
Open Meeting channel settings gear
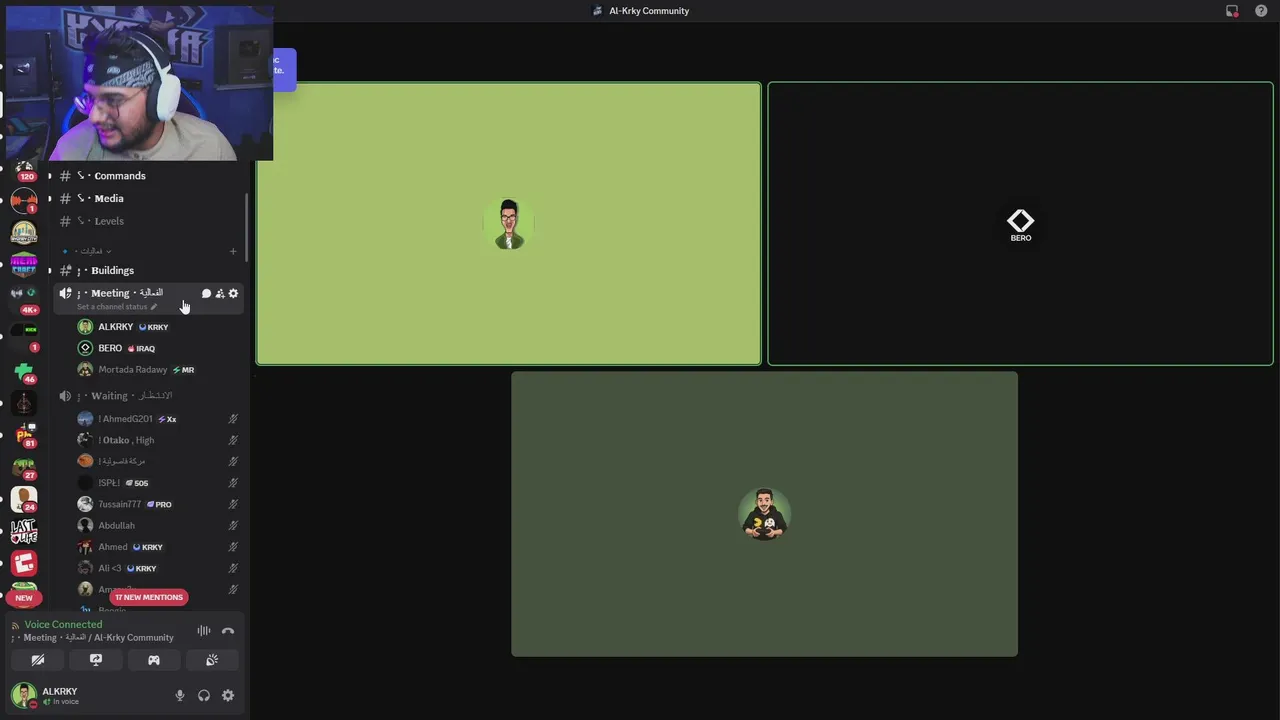pos(233,293)
